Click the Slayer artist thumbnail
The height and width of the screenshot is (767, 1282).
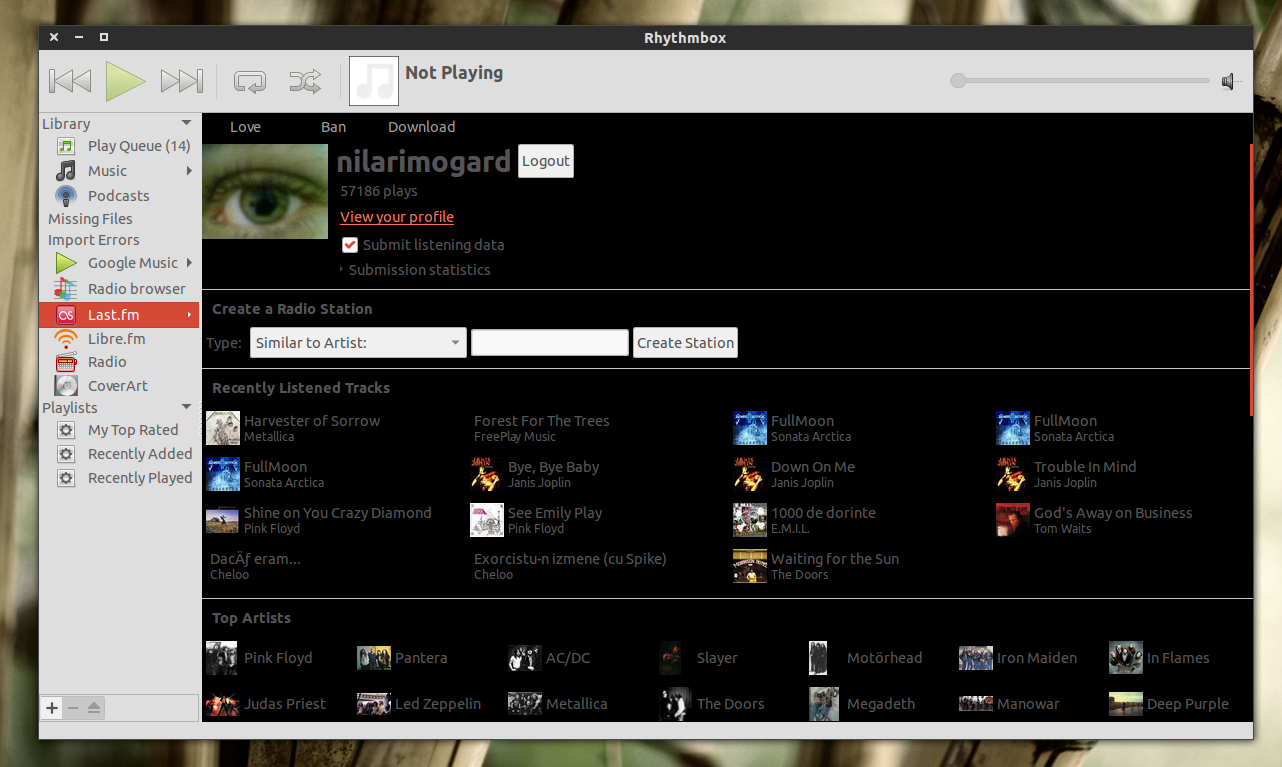(x=671, y=658)
